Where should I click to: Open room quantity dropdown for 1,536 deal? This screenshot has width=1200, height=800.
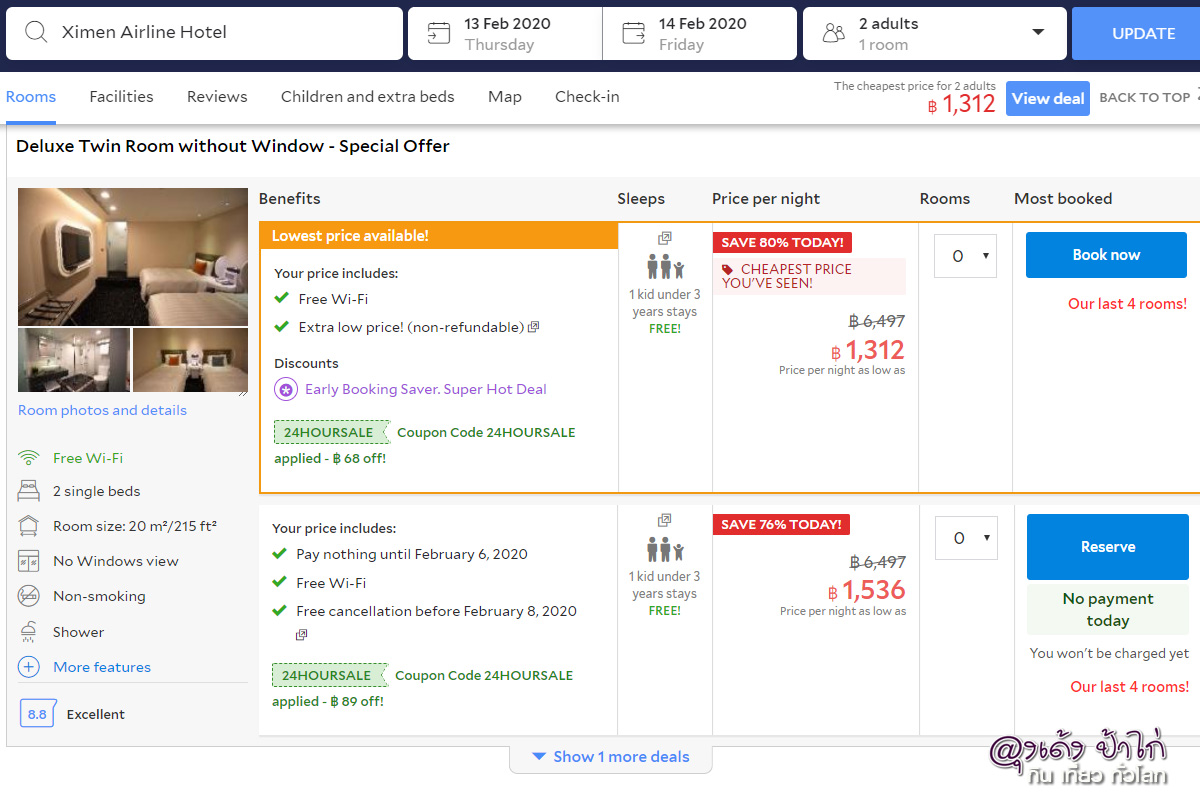(x=966, y=538)
